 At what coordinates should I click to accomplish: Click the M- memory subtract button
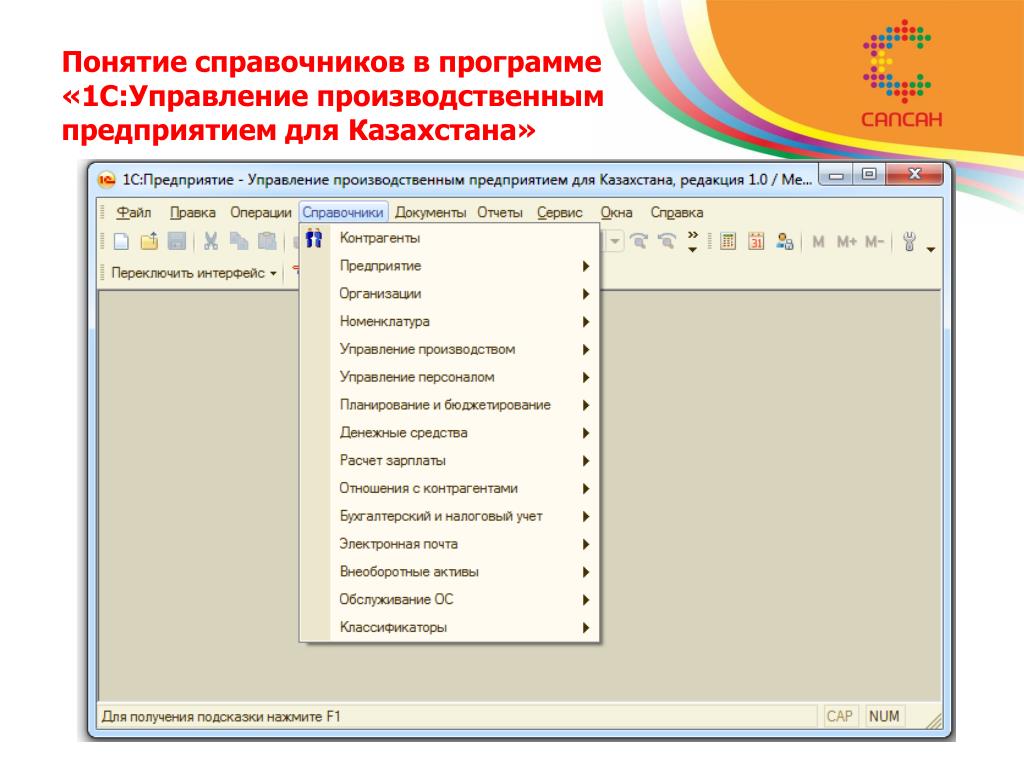pos(874,242)
